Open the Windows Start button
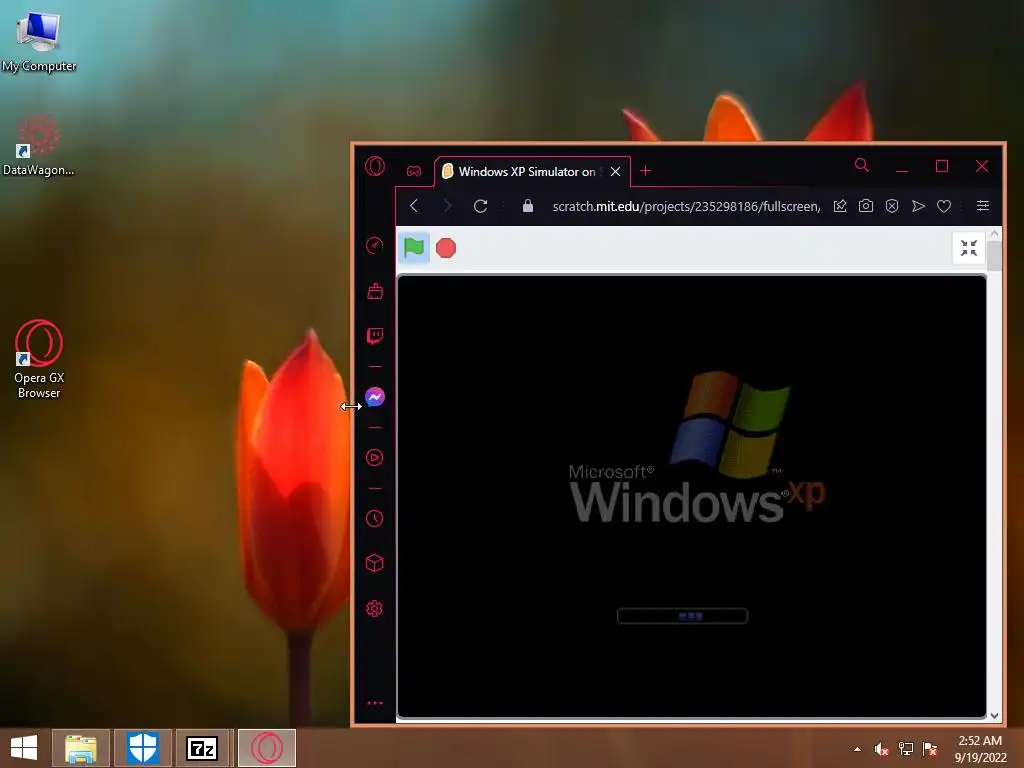 24,748
